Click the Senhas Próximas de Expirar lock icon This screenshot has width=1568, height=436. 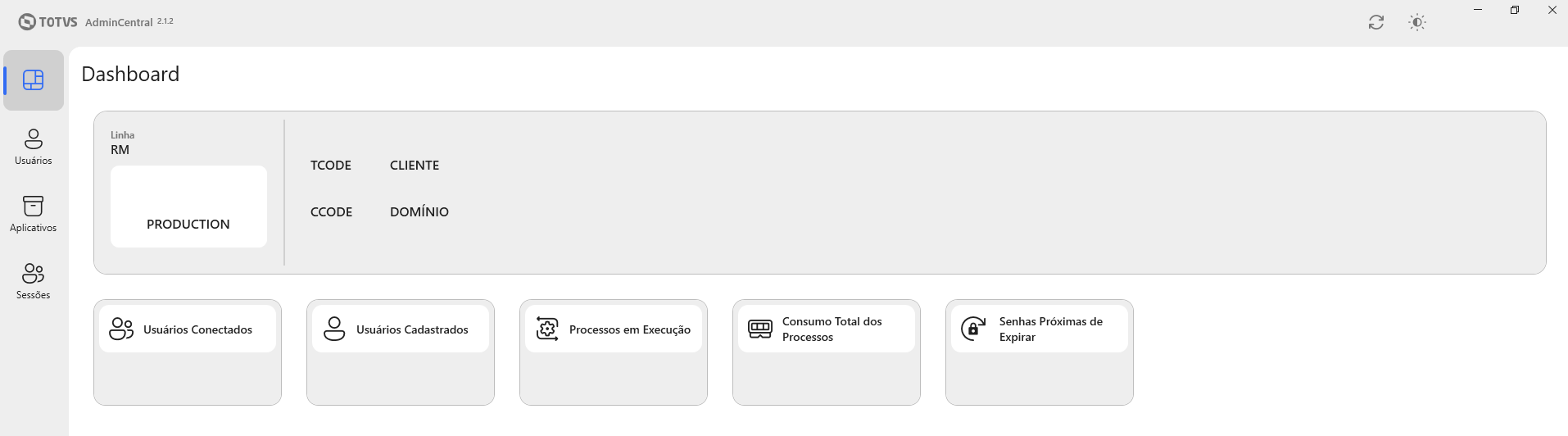pyautogui.click(x=973, y=329)
